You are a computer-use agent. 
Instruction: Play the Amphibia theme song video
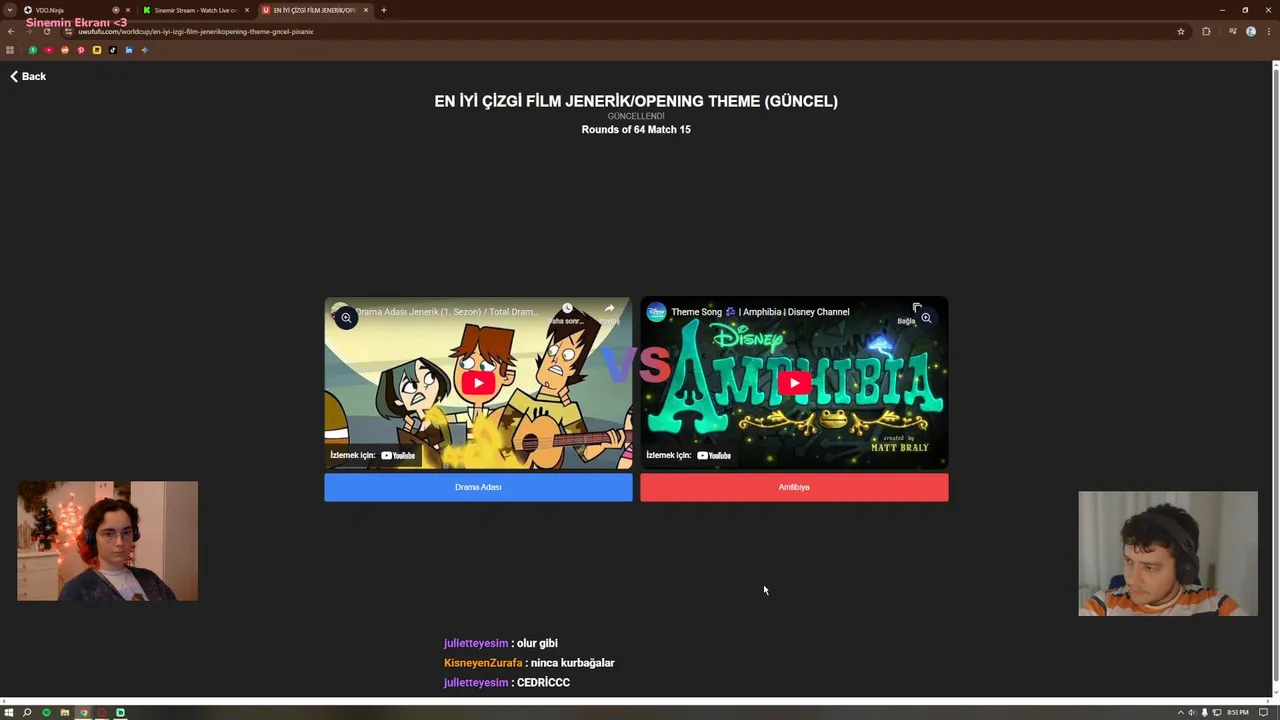pyautogui.click(x=794, y=383)
